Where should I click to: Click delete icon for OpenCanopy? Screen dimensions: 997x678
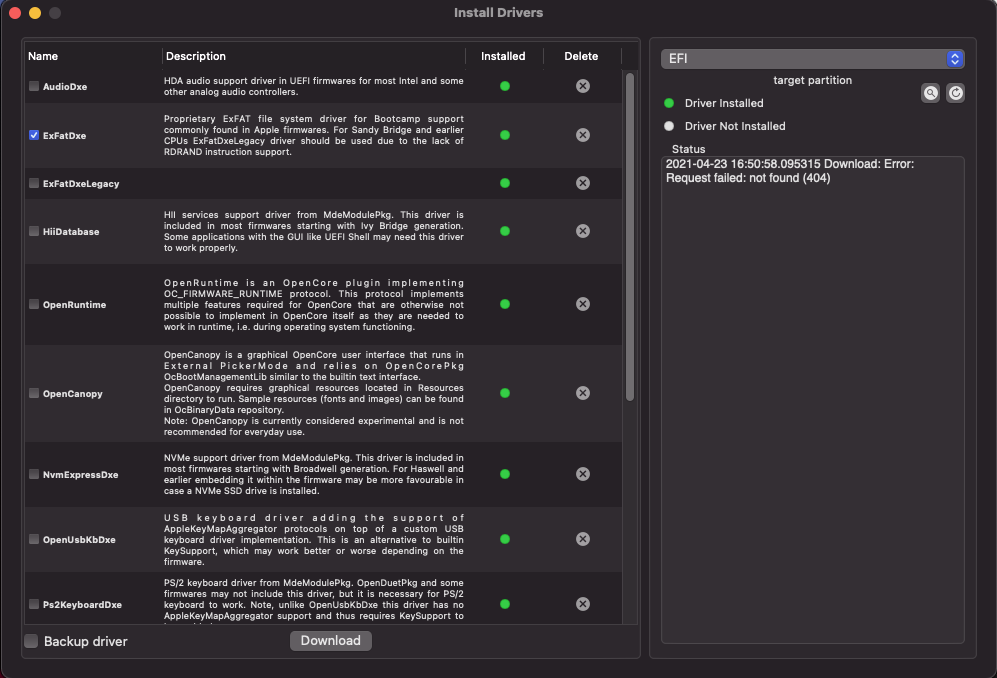[582, 393]
